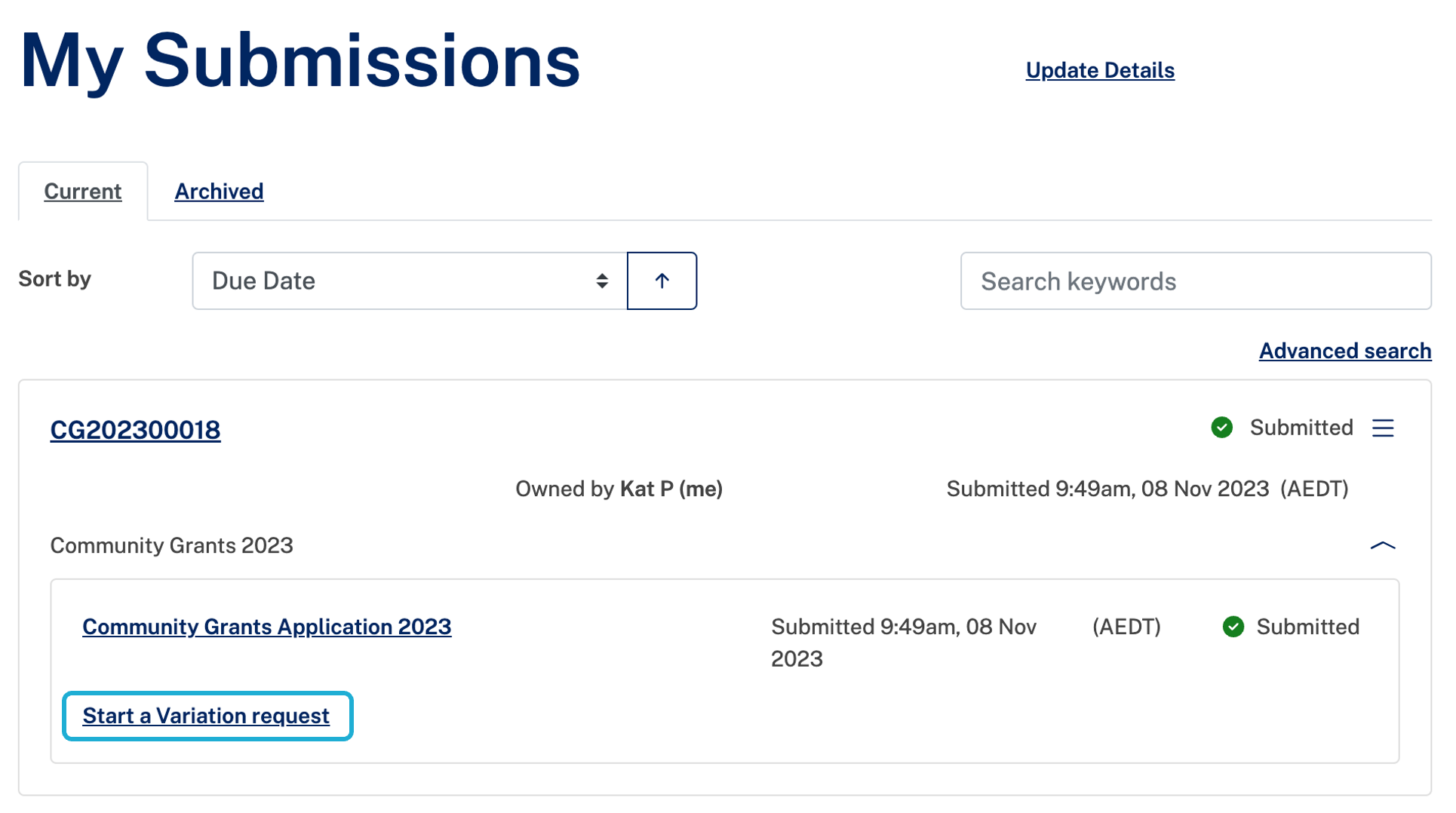Toggle the sort direction arrow button
This screenshot has height=813, width=1456.
coord(662,281)
